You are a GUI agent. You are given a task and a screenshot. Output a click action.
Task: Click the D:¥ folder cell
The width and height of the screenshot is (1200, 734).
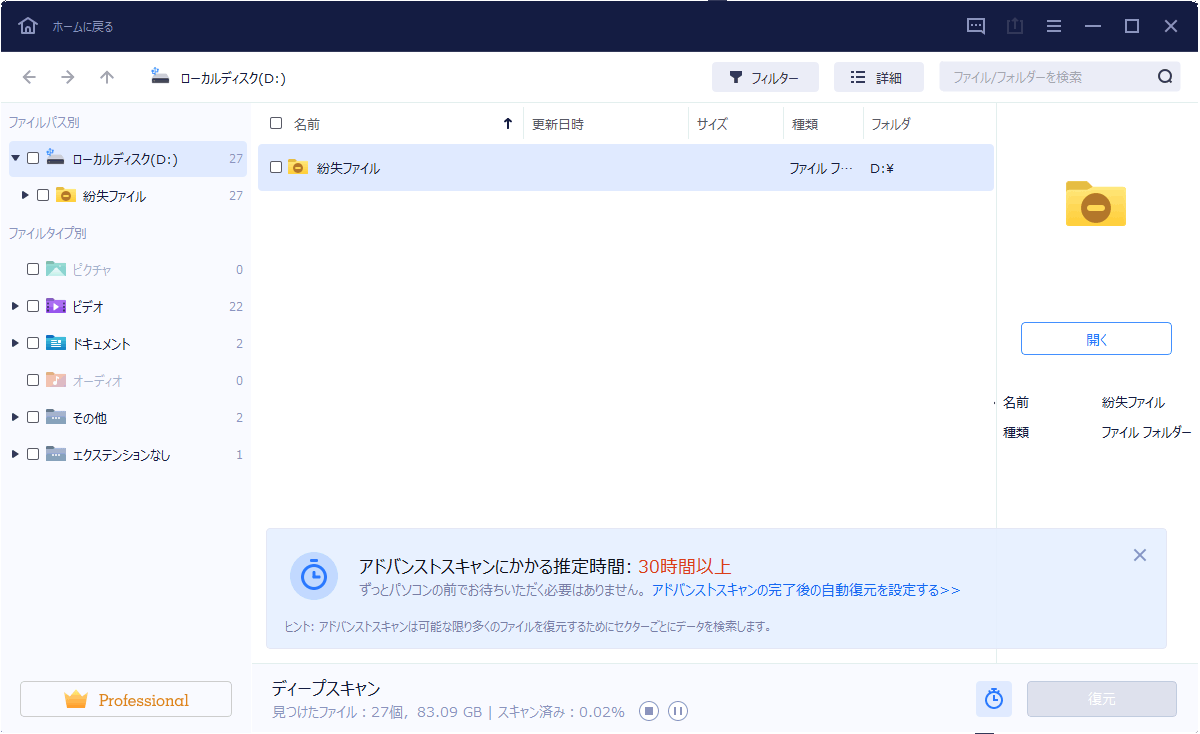pyautogui.click(x=882, y=168)
